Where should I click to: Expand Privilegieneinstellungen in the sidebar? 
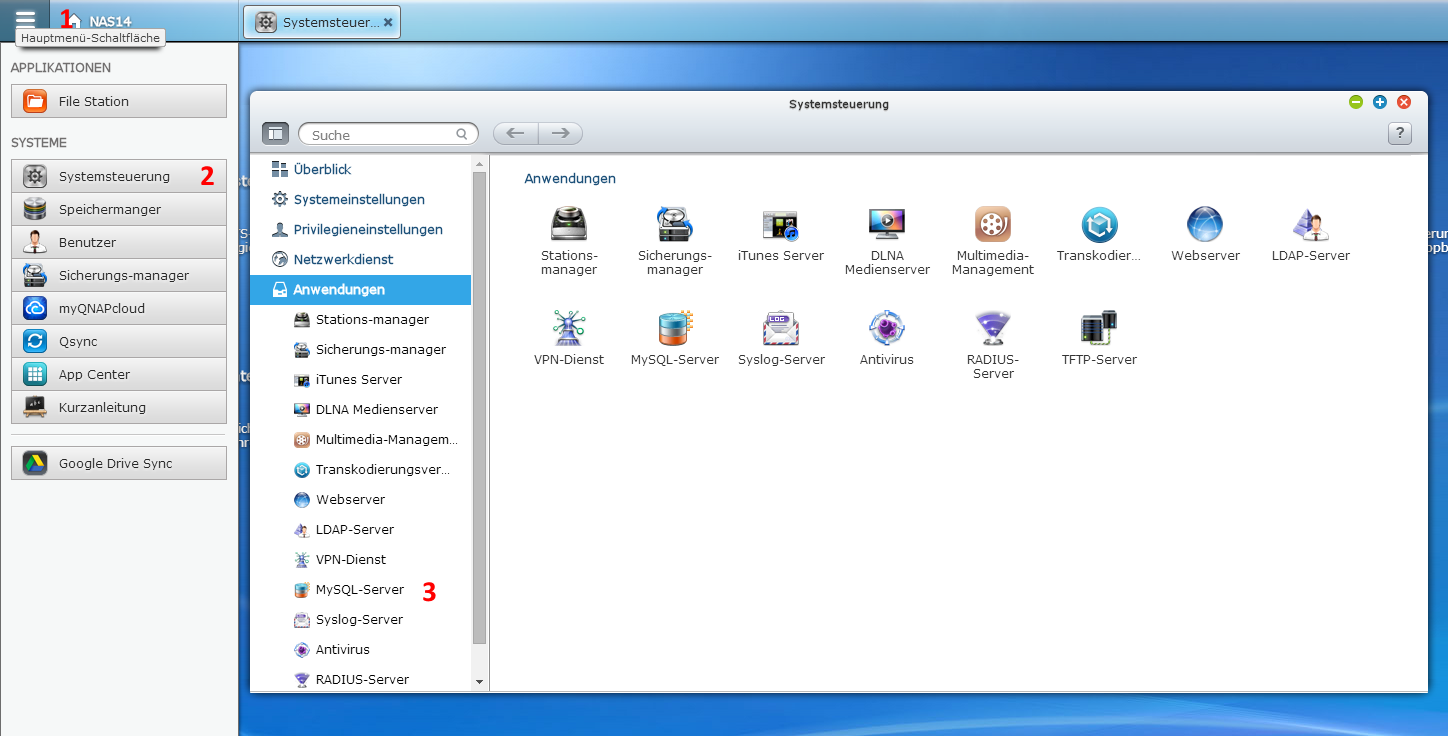click(x=360, y=230)
